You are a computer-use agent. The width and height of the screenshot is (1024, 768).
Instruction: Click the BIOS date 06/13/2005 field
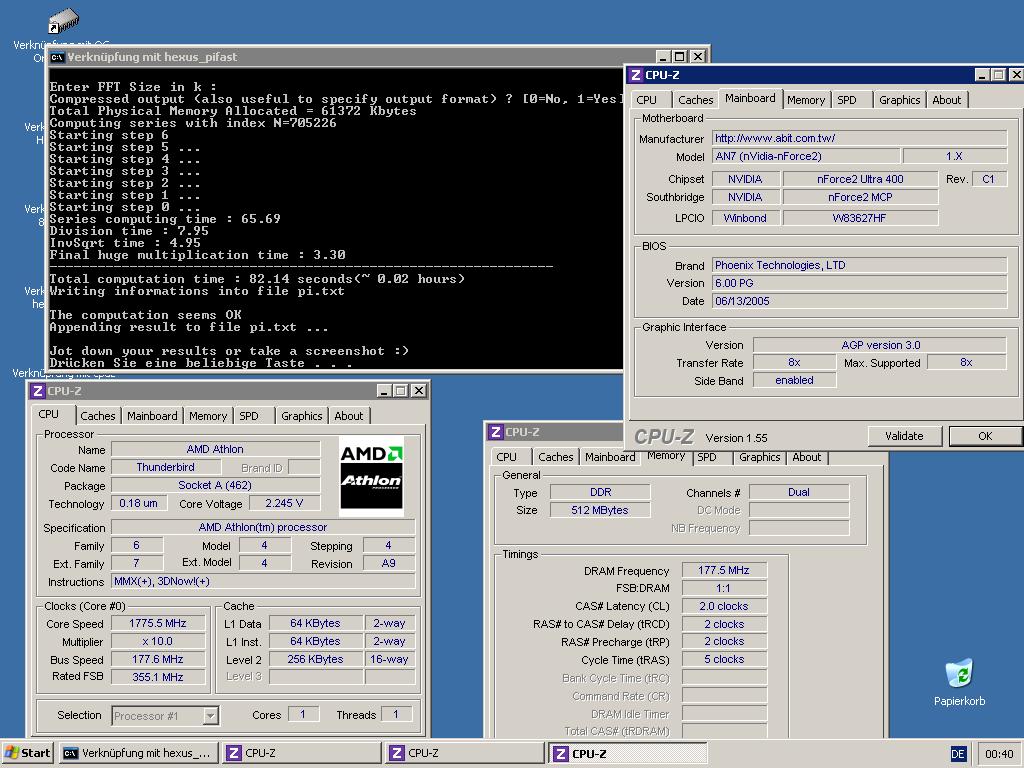859,301
